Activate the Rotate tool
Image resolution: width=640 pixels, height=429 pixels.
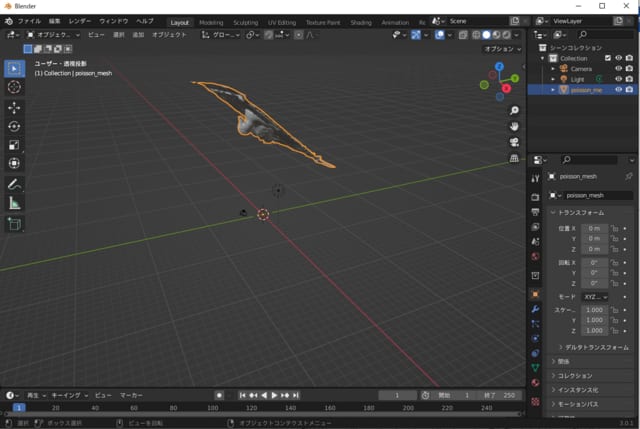click(14, 126)
